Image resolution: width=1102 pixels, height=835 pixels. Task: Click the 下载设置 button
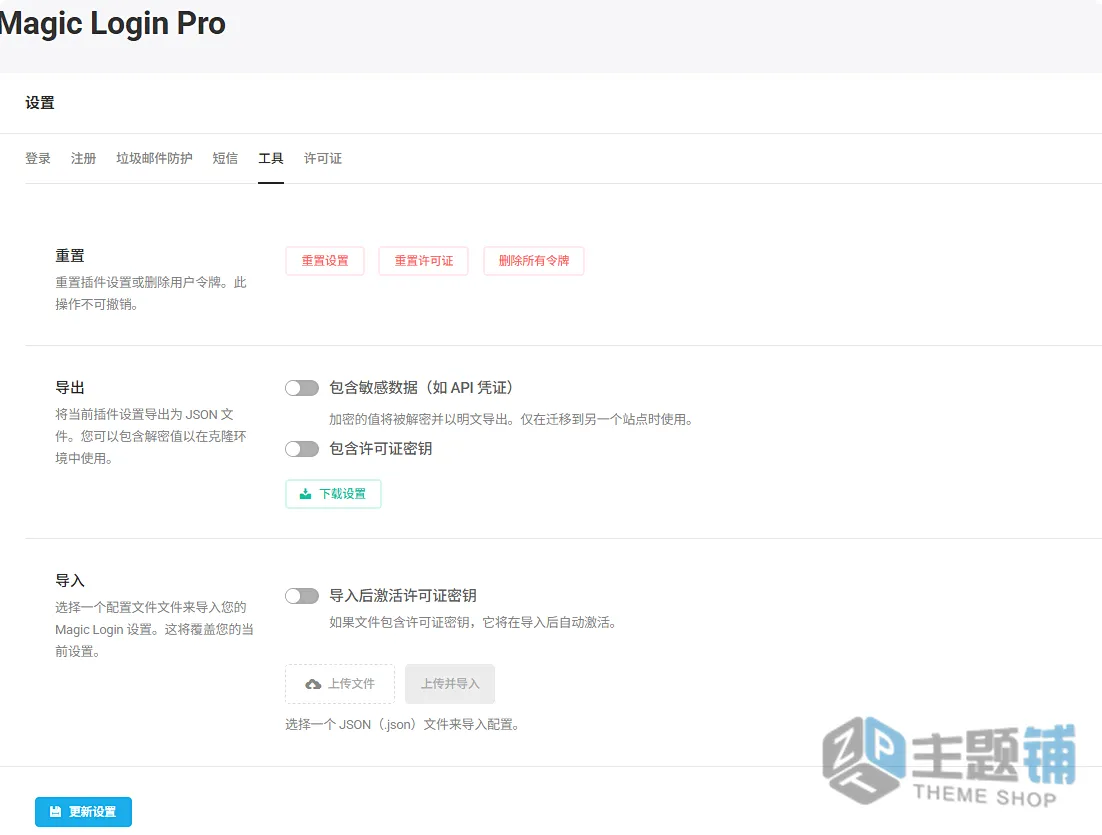pos(333,493)
